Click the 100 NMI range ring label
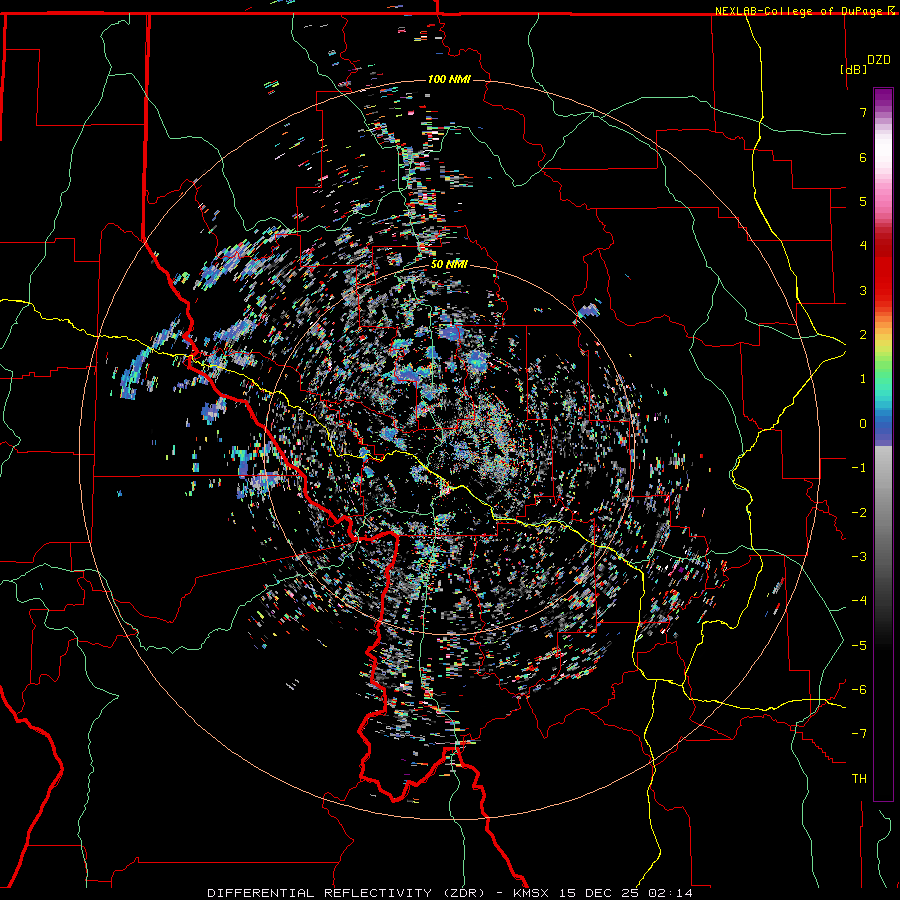This screenshot has width=900, height=900. pos(449,79)
